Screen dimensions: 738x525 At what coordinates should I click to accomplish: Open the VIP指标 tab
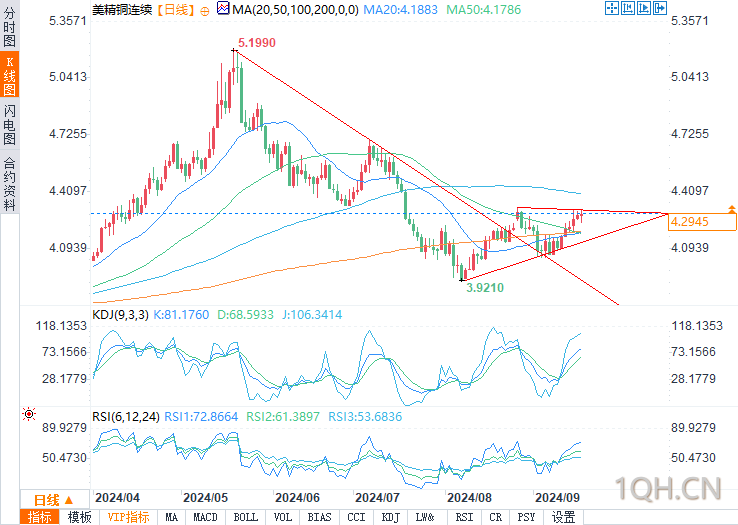click(128, 517)
